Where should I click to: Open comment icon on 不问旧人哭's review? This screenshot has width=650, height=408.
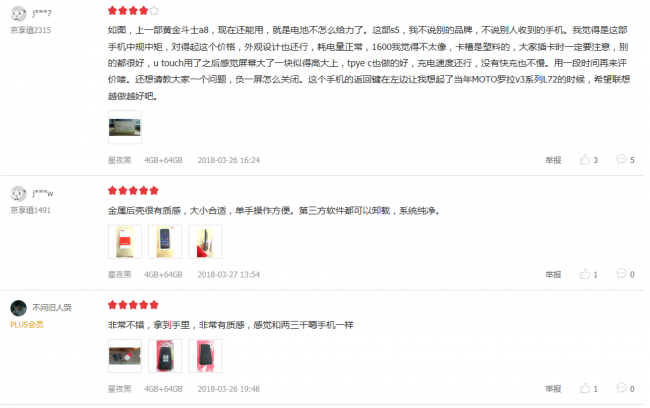pyautogui.click(x=625, y=389)
